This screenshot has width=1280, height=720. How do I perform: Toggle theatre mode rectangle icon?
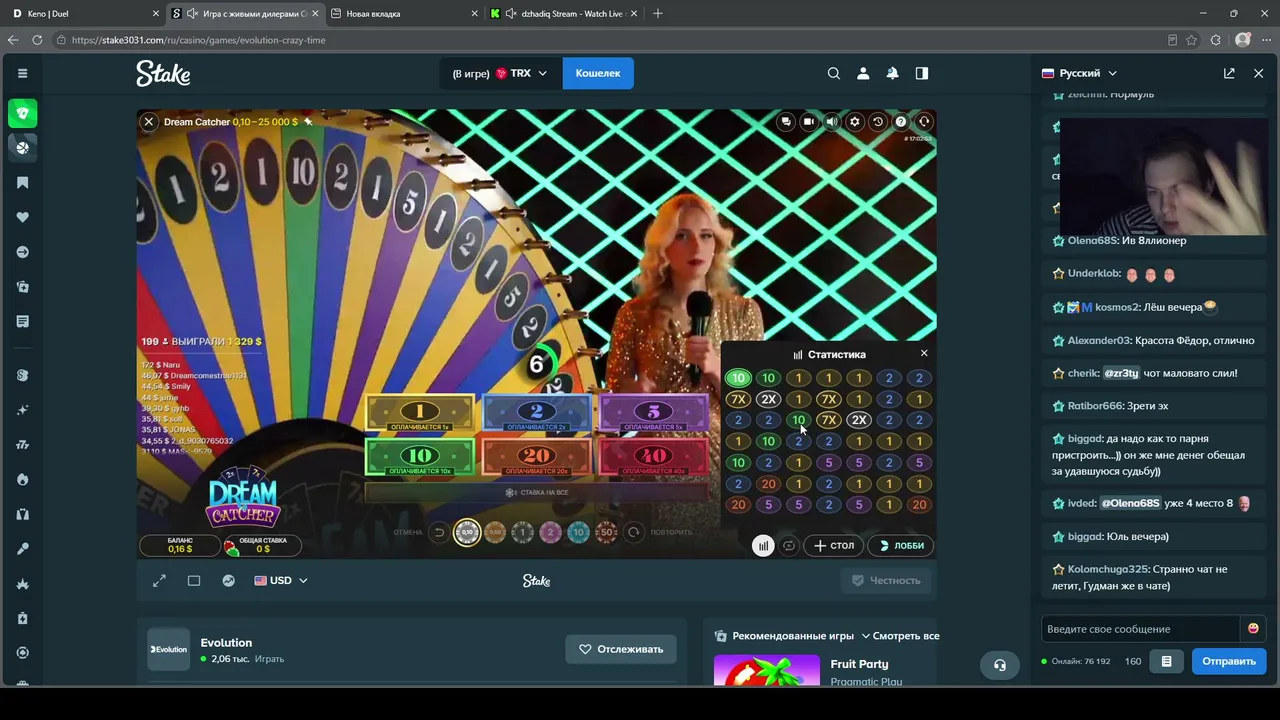point(194,580)
